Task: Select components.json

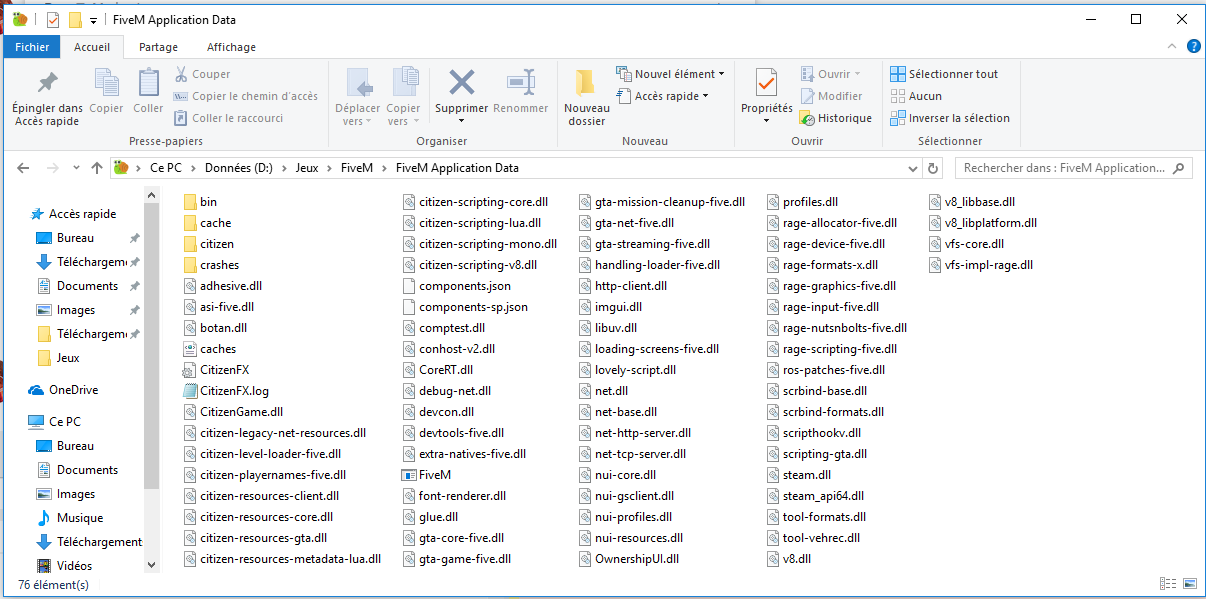Action: (457, 286)
